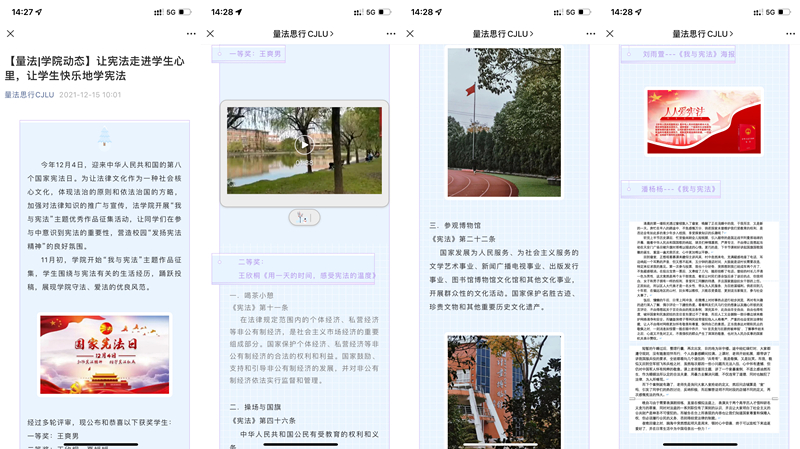Screen dimensions: 800x449
Task: Tap the small icon button below the video
Action: point(304,218)
